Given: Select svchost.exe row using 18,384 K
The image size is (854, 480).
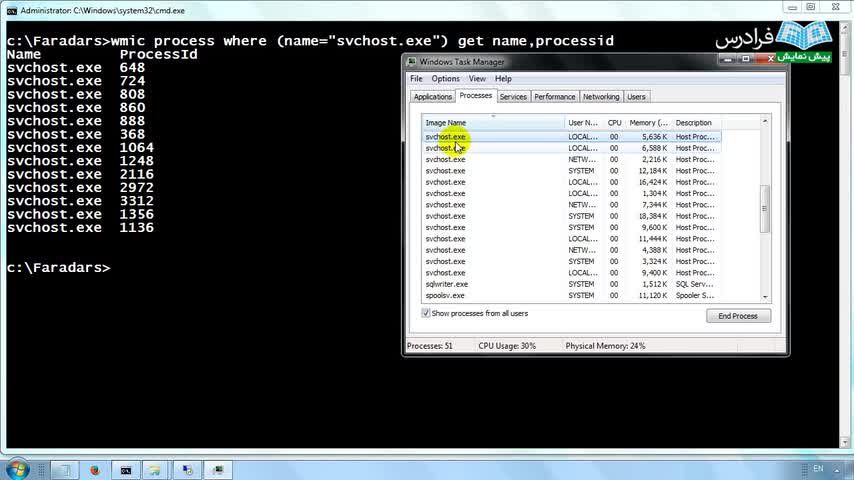Looking at the screenshot, I should pos(571,216).
